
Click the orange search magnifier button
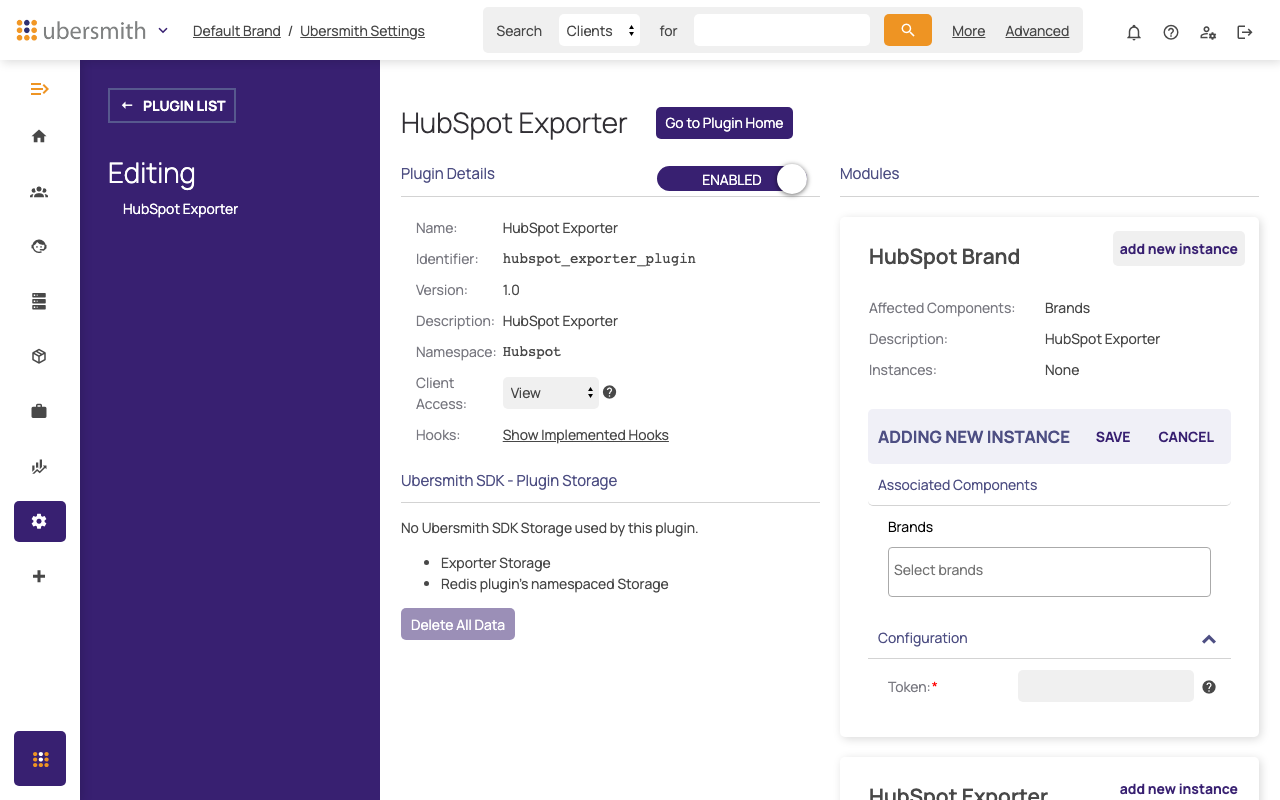[908, 30]
